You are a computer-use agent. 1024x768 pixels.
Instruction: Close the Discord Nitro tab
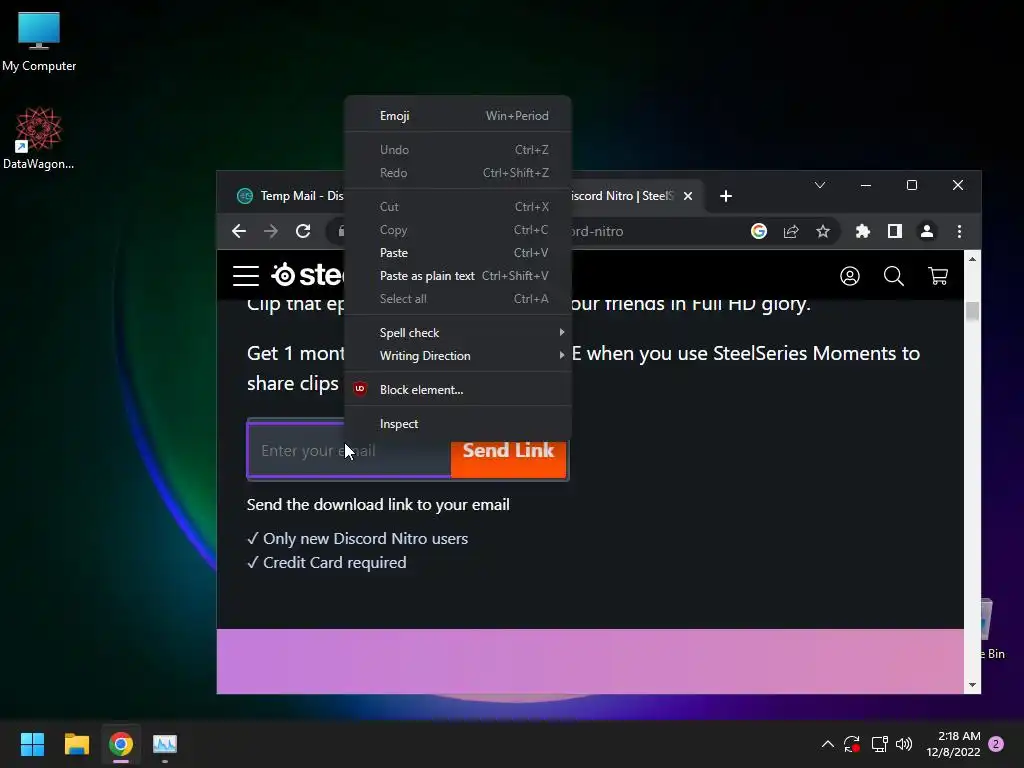pos(688,196)
